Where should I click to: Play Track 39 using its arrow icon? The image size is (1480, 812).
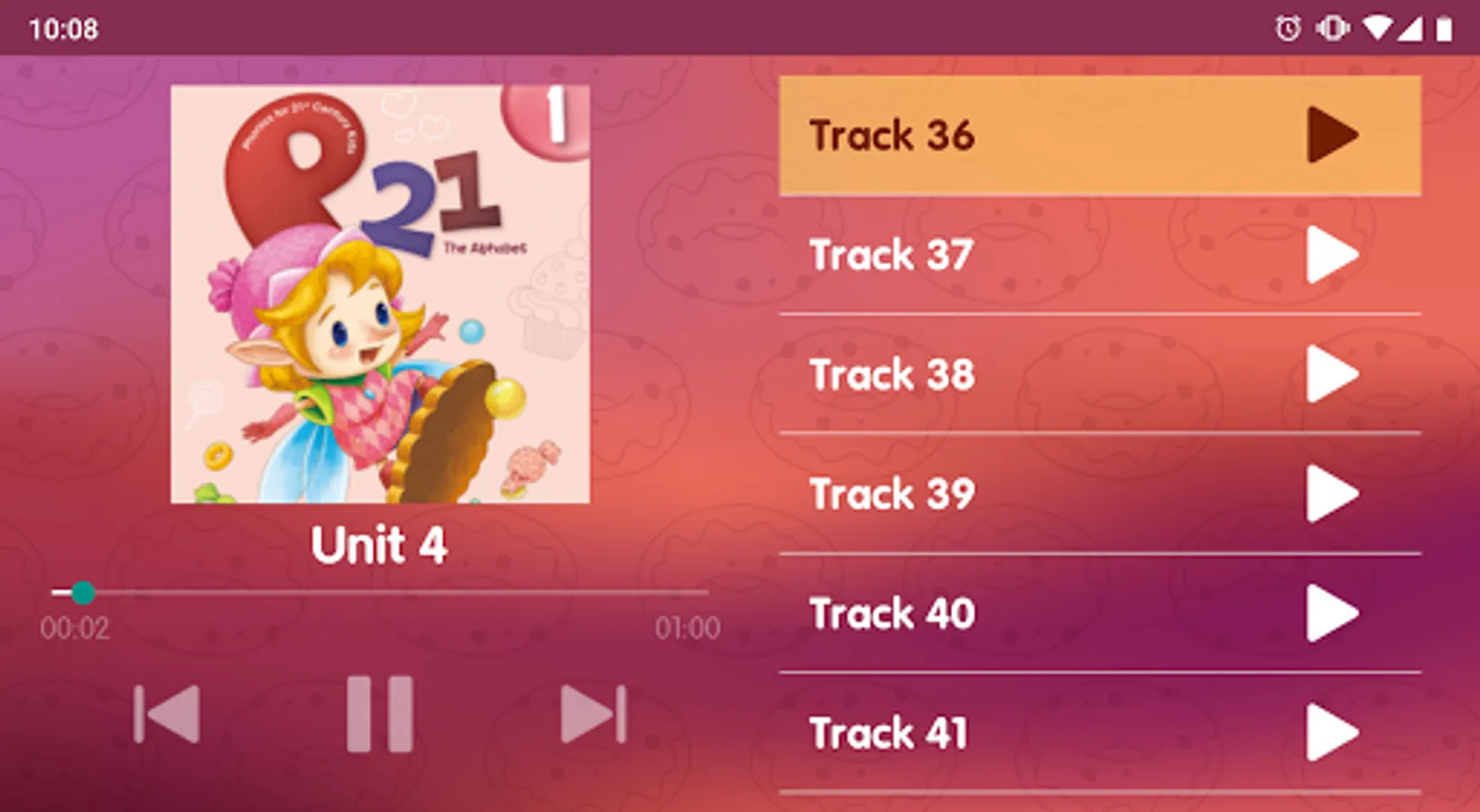[x=1332, y=494]
